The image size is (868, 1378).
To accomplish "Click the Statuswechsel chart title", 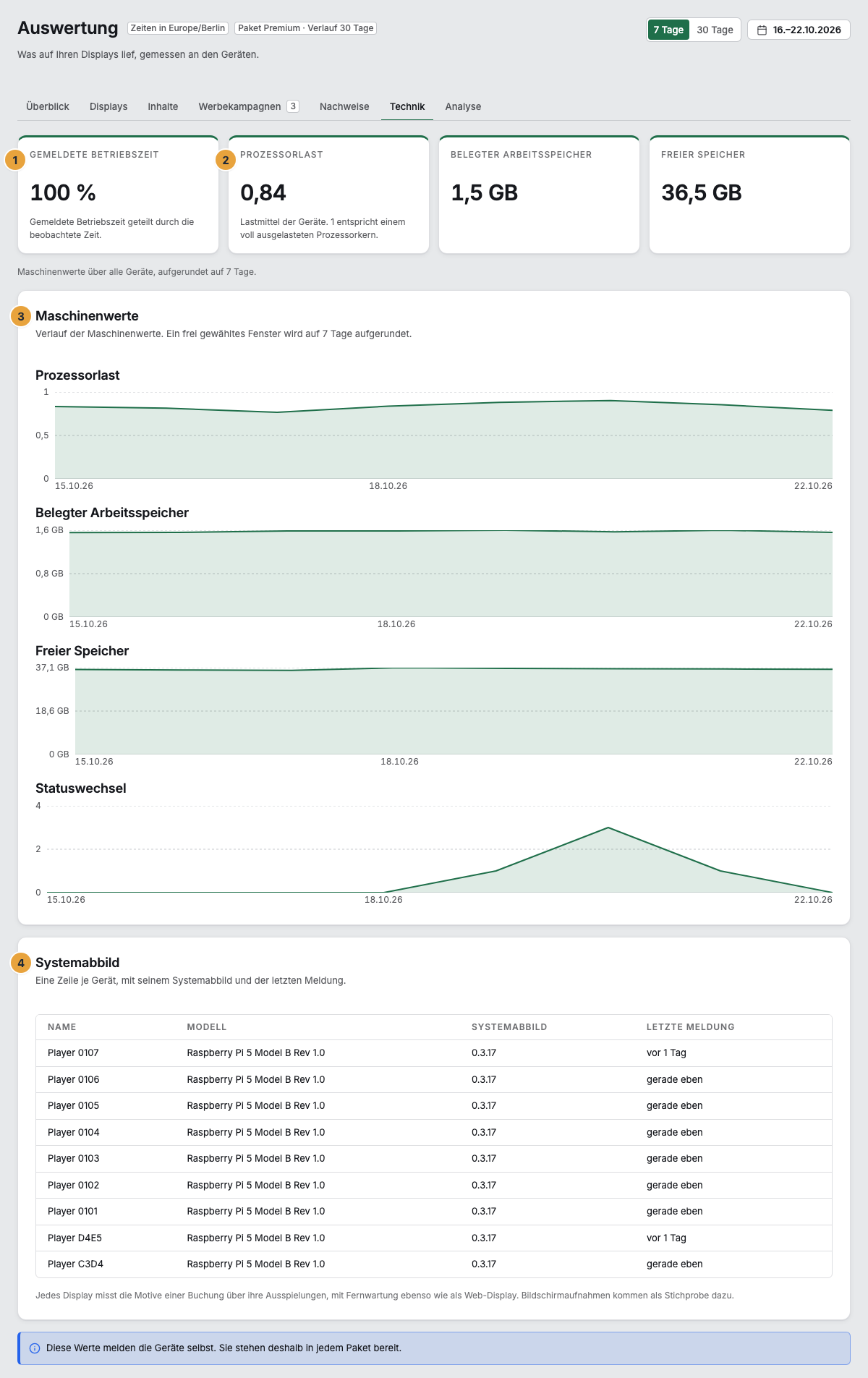I will pos(81,788).
